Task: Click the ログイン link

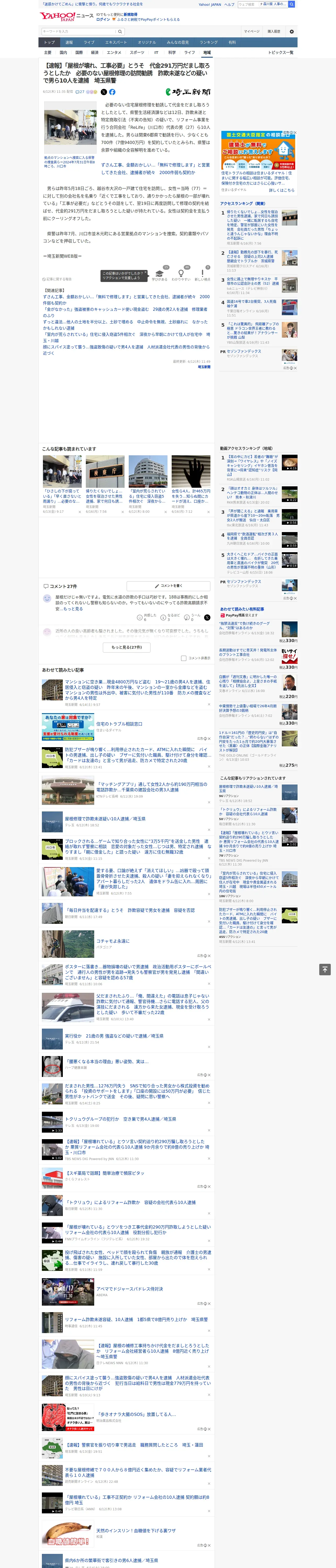Action: pos(103,20)
